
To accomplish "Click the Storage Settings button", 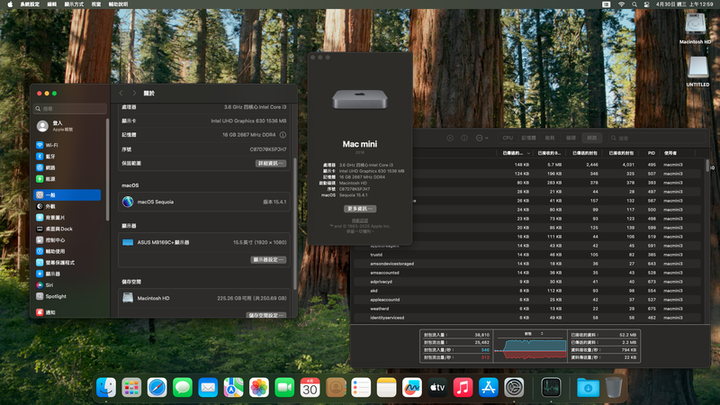I will coord(266,315).
